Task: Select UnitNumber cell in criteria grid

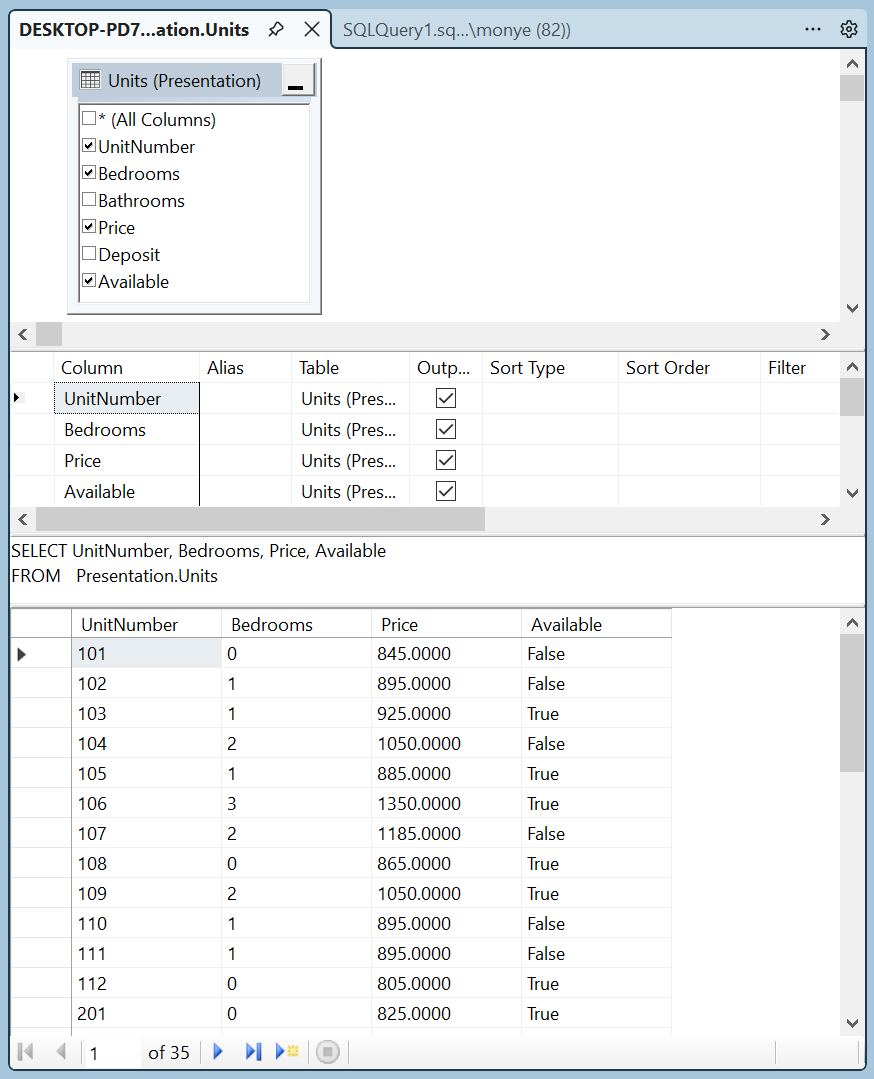Action: pos(127,398)
